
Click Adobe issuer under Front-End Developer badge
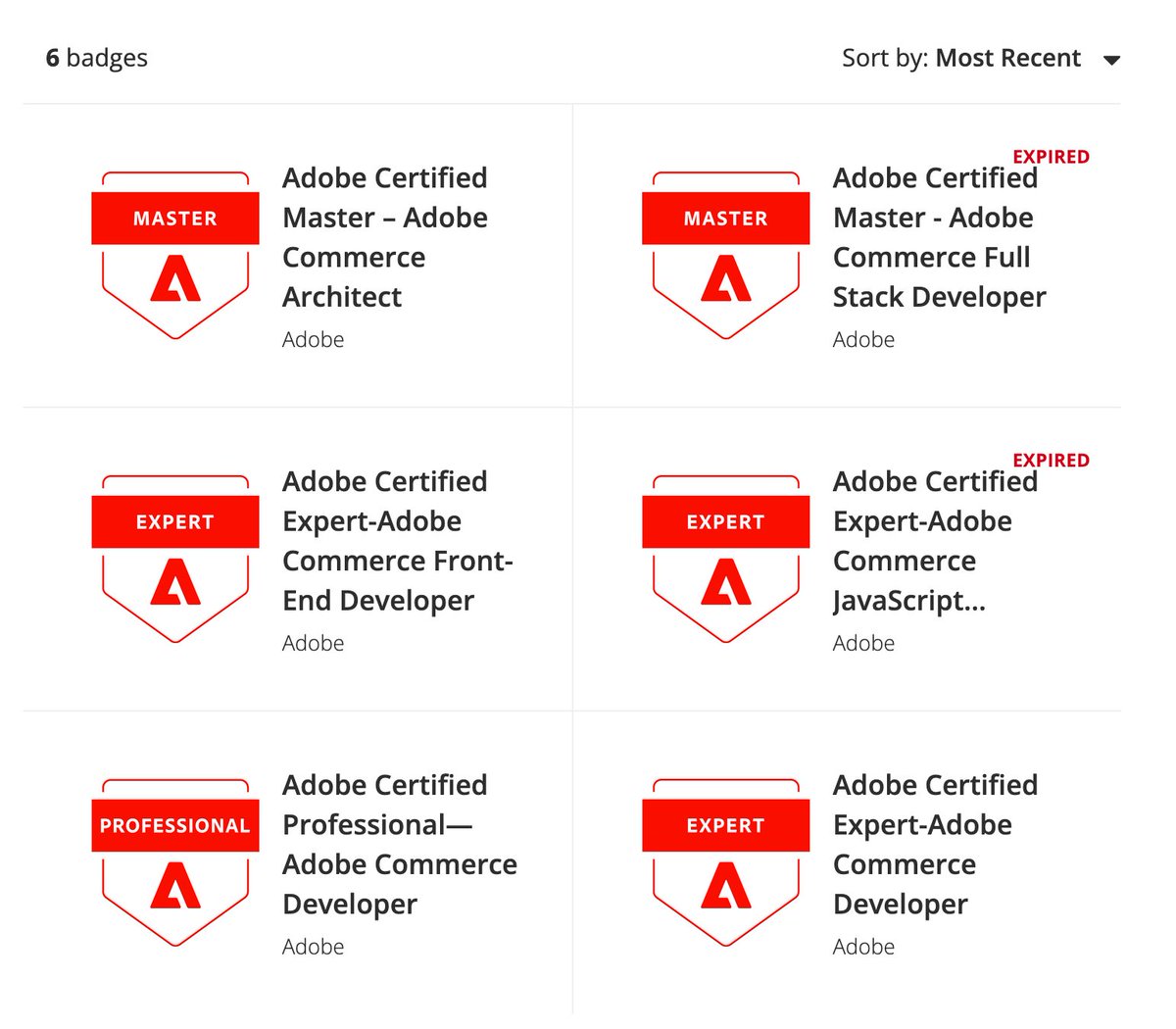click(314, 643)
